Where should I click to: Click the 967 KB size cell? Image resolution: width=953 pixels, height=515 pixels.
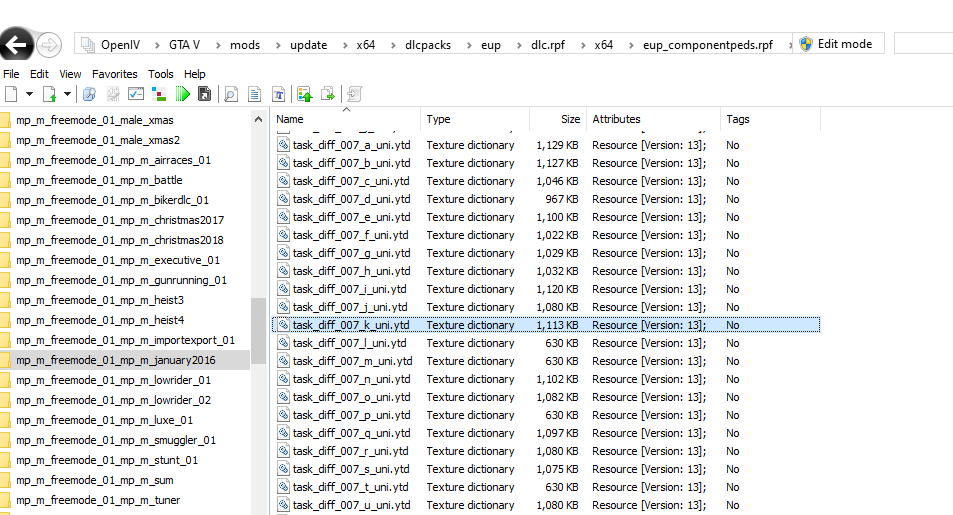point(561,199)
